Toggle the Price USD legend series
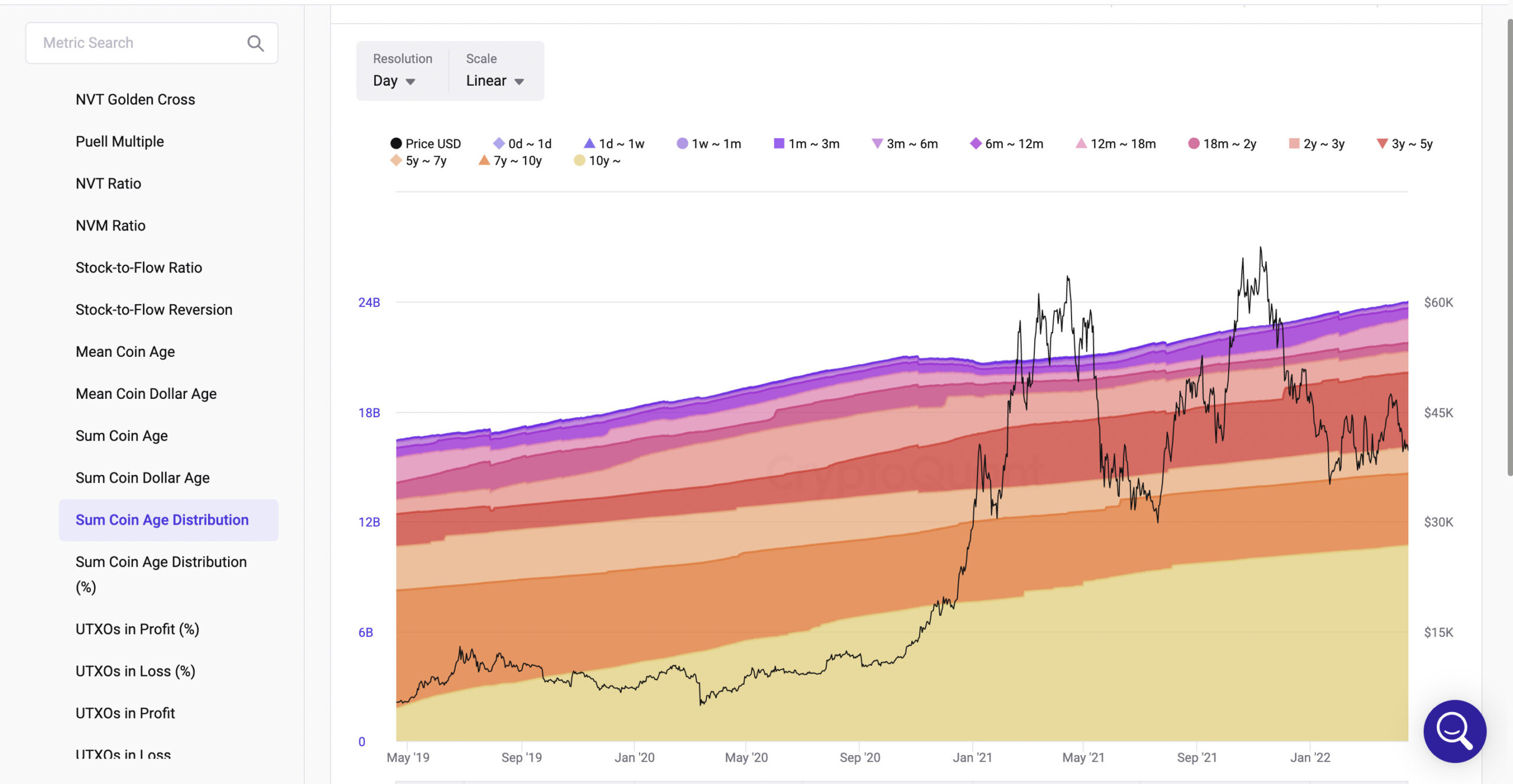Screen dimensions: 1513x784 (426, 144)
